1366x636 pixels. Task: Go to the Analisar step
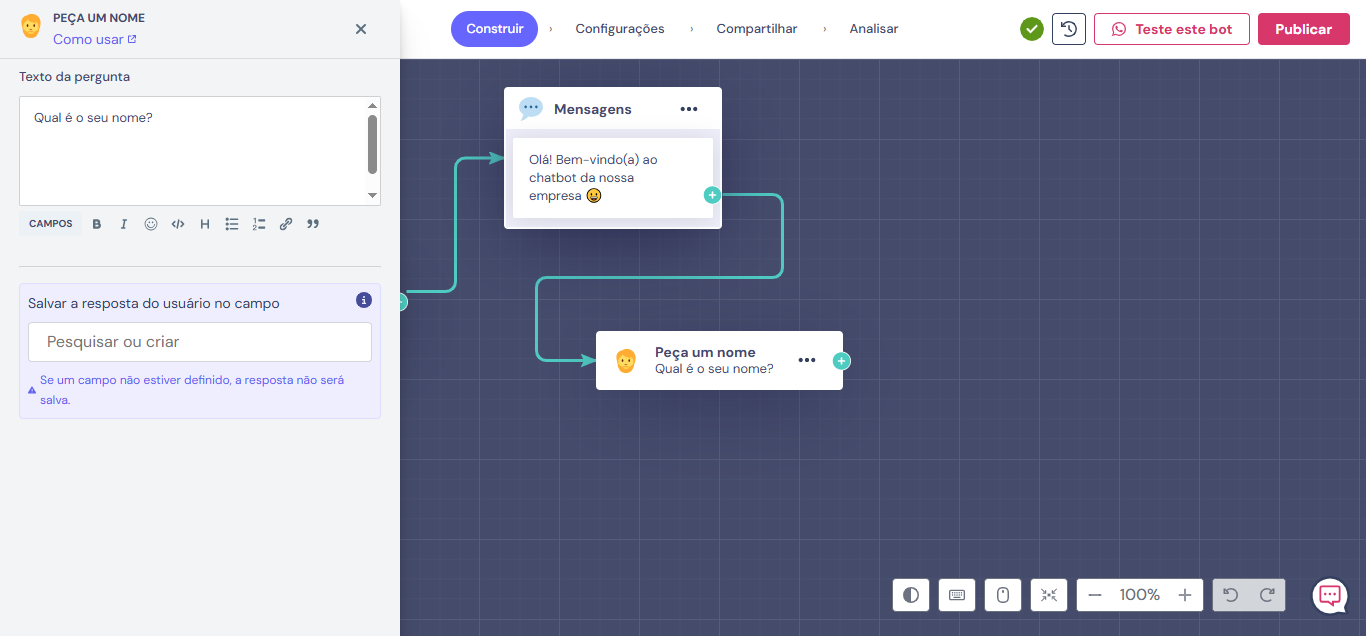click(x=874, y=29)
